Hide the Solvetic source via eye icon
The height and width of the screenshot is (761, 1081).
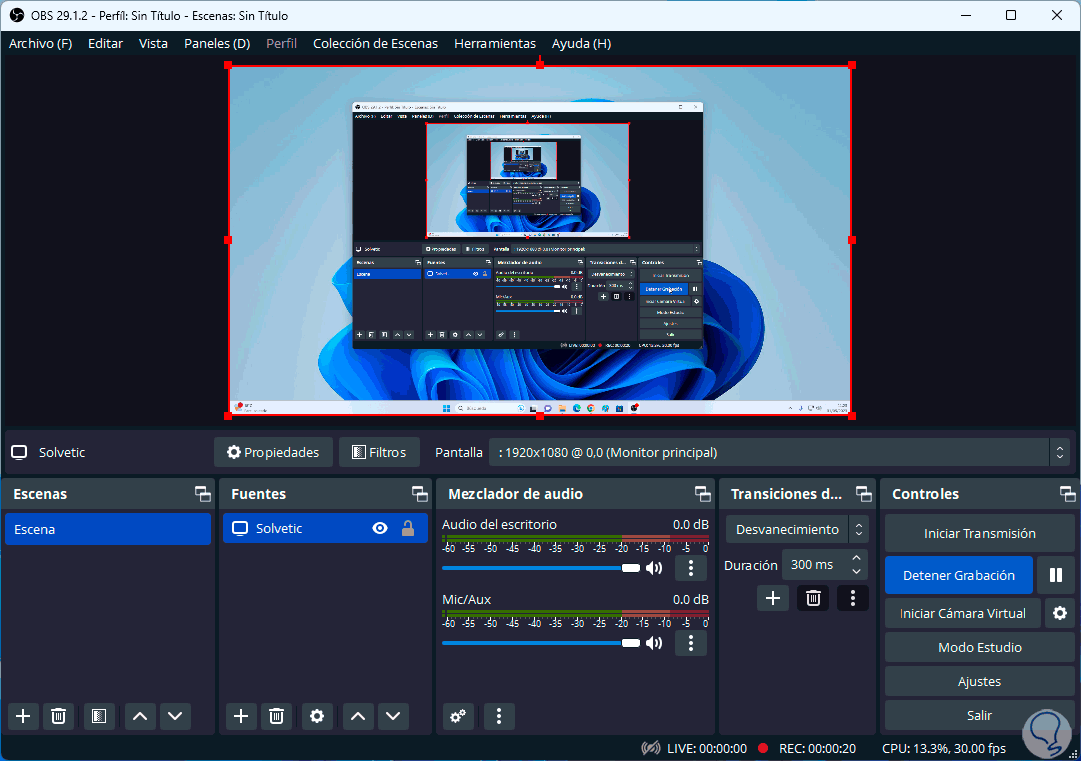tap(380, 529)
